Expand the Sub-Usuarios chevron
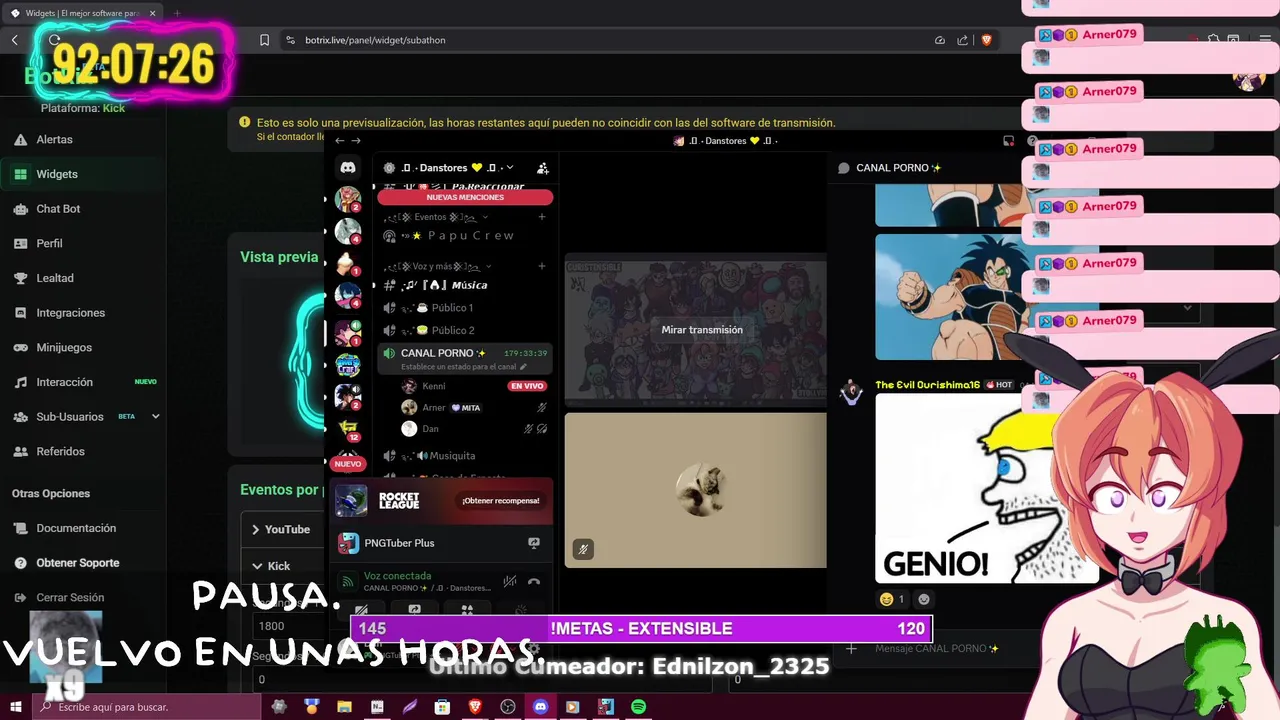The height and width of the screenshot is (720, 1280). tap(155, 416)
